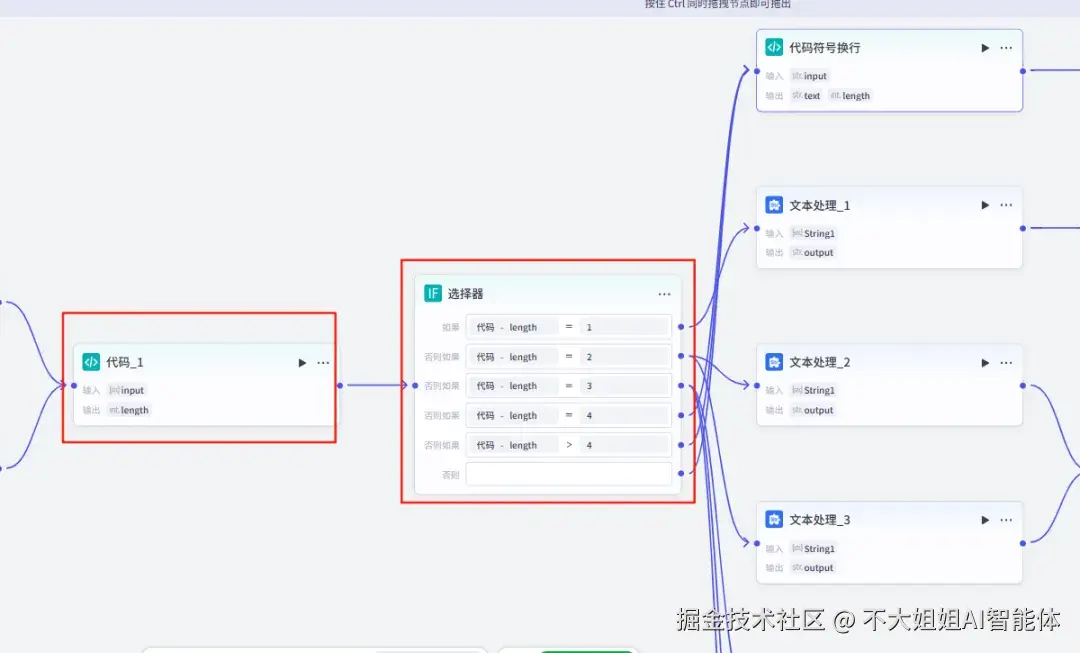Click the plugin icon on 文本处理_1 node
Viewport: 1080px width, 653px height.
pos(773,204)
